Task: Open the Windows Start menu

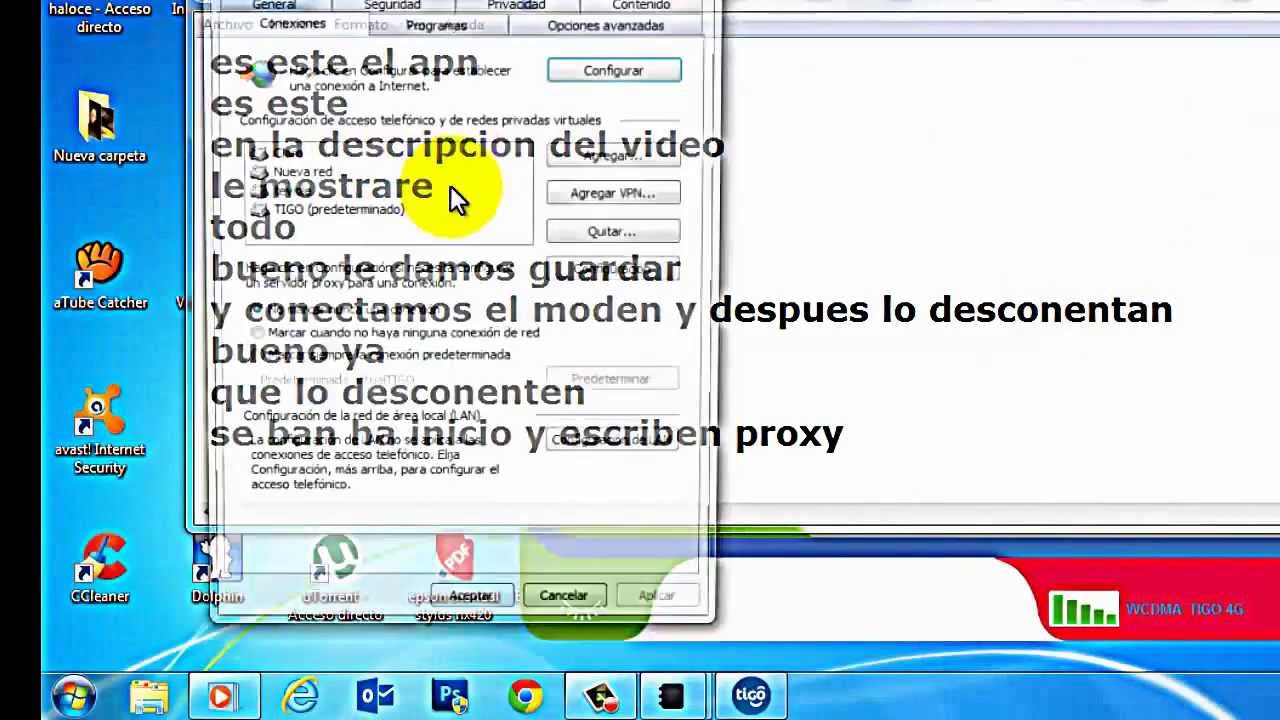Action: (75, 695)
